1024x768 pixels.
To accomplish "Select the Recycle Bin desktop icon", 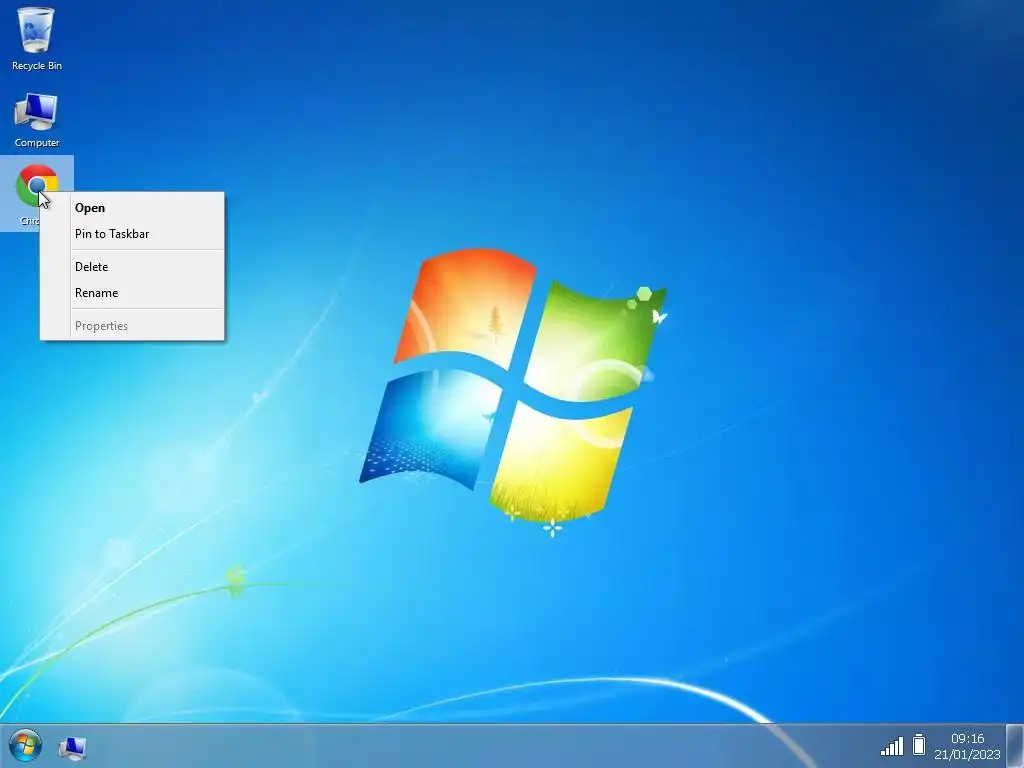I will 37,38.
